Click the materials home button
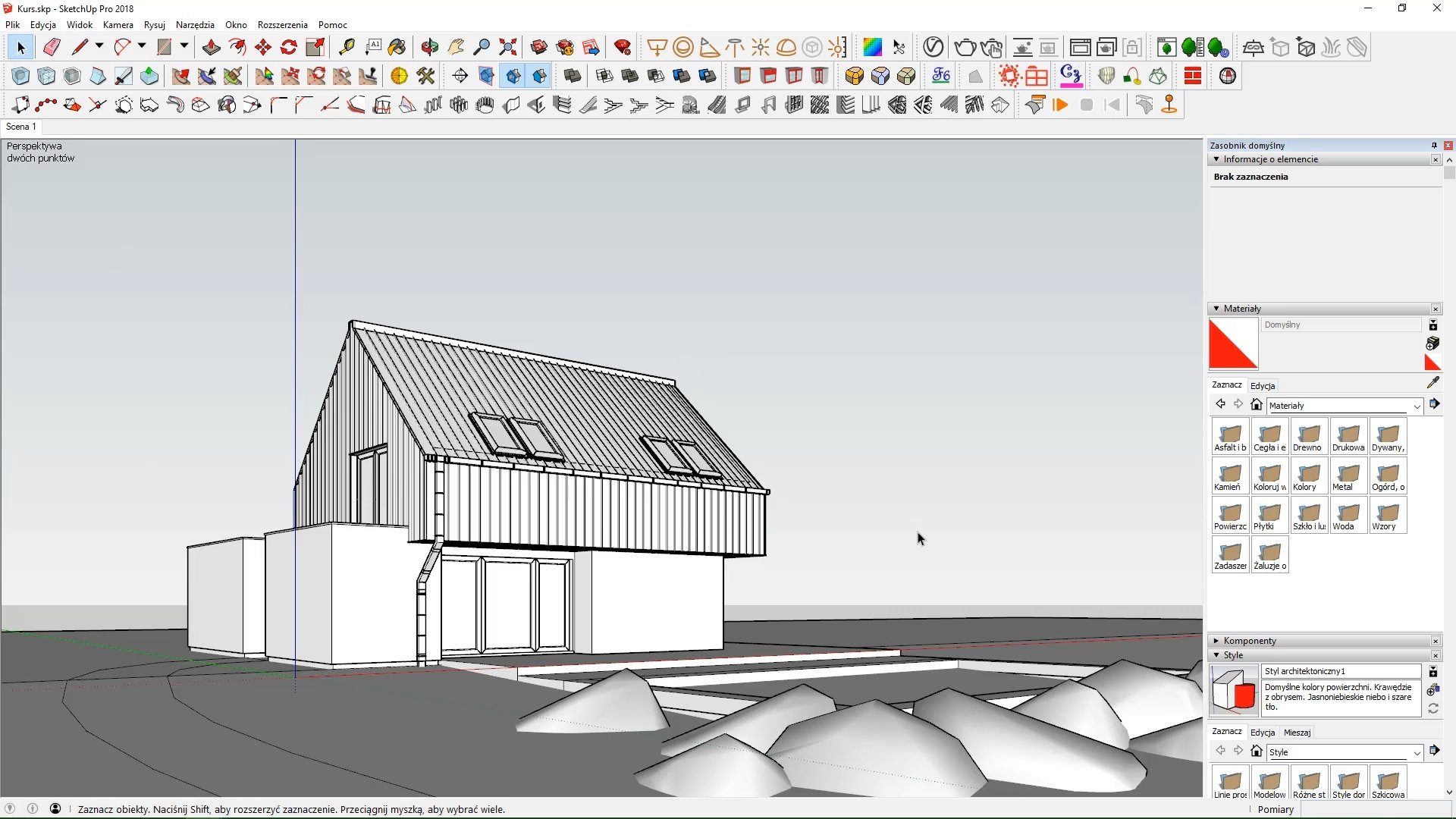Image resolution: width=1456 pixels, height=819 pixels. pyautogui.click(x=1257, y=405)
